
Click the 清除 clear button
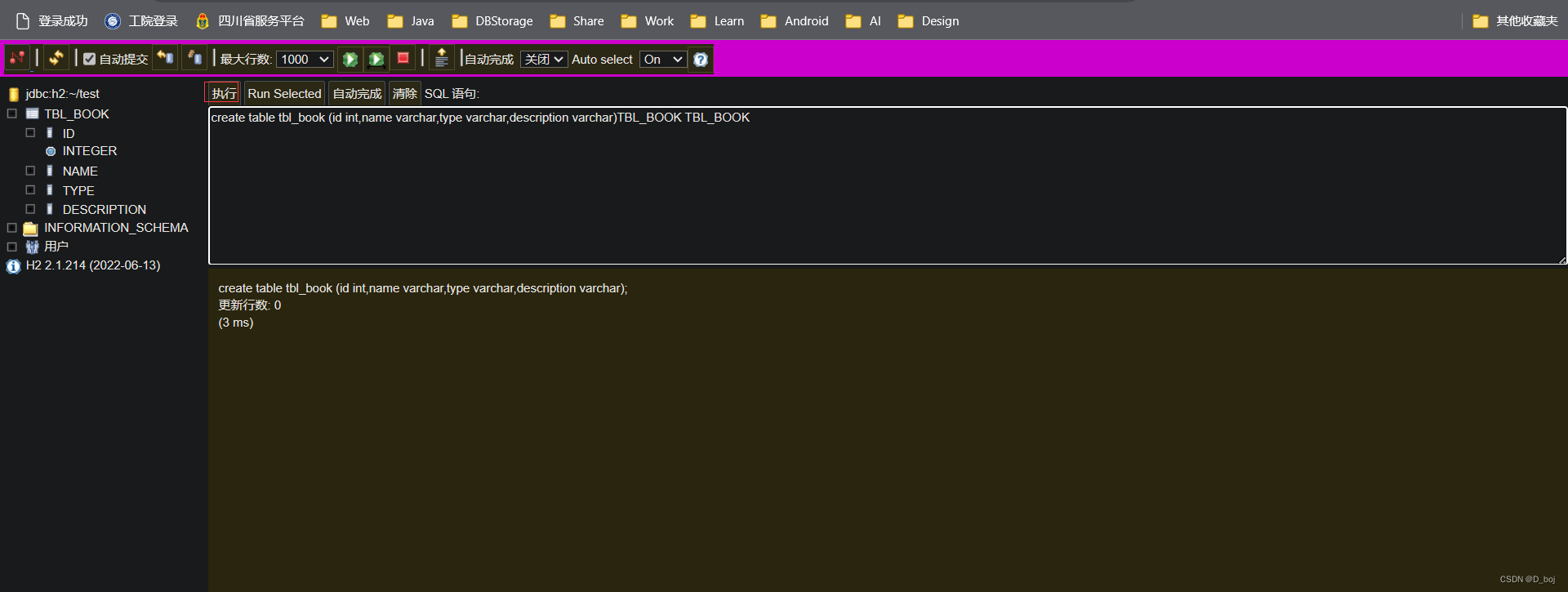pos(404,93)
